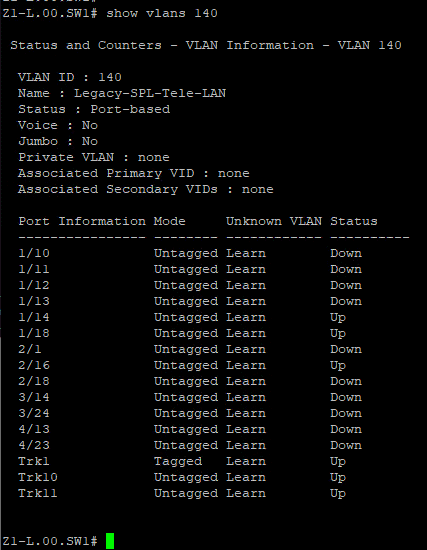Image resolution: width=427 pixels, height=550 pixels.
Task: Click the 'Status : Port-based' line
Action: point(94,109)
